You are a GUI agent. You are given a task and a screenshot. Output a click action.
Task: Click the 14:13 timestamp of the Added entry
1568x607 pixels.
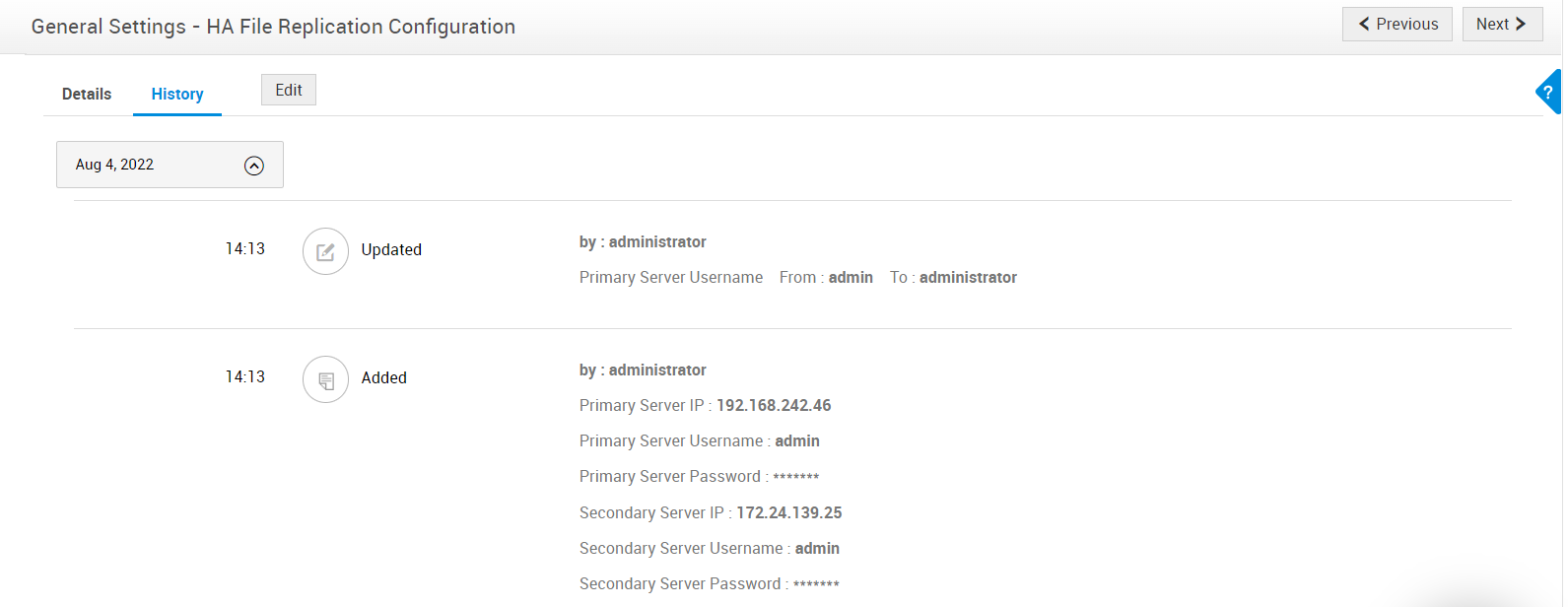pos(245,376)
